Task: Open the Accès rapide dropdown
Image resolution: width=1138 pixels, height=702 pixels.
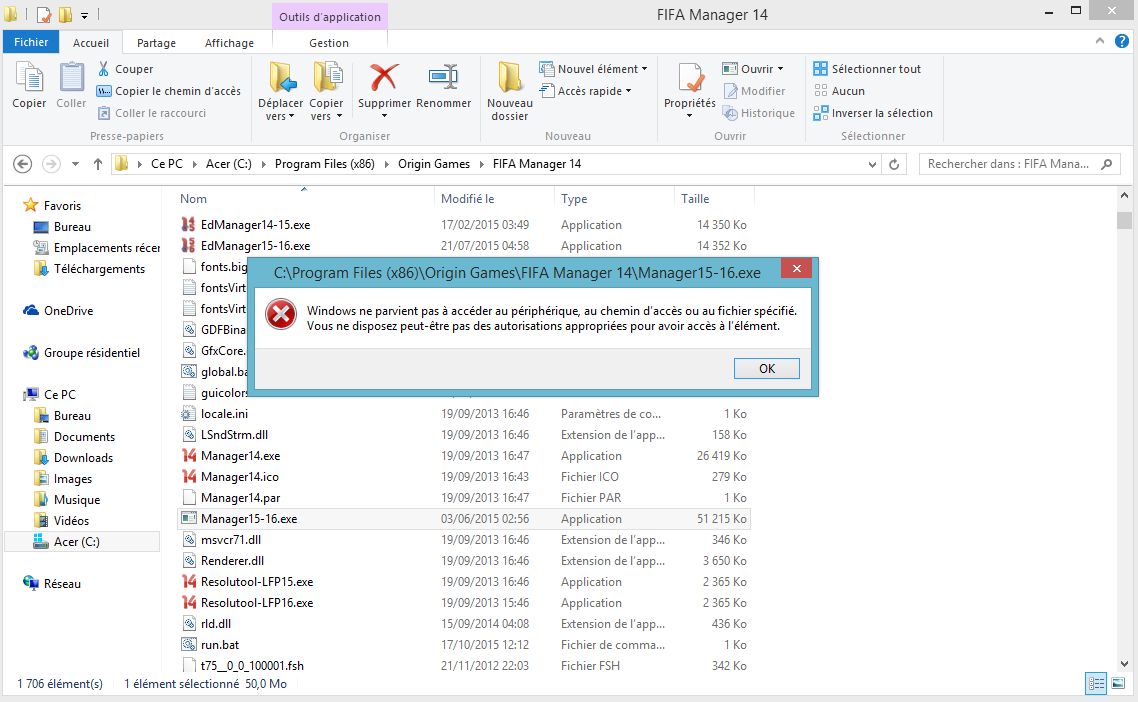Action: point(585,91)
